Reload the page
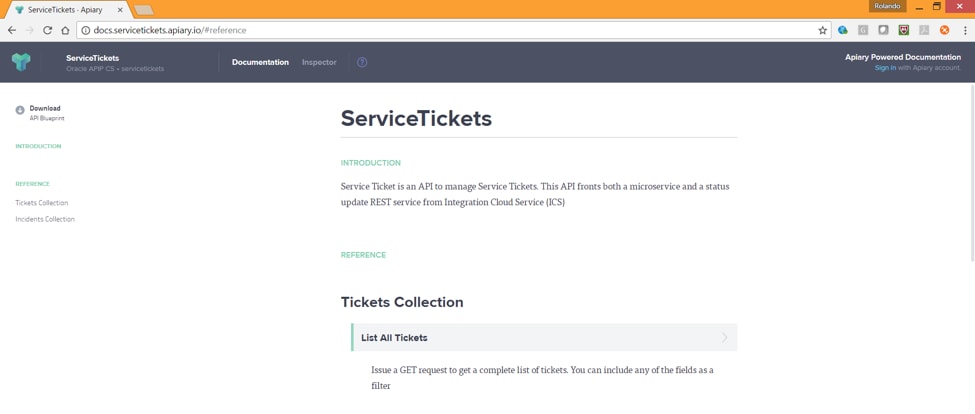Viewport: 975px width, 414px height. 48,30
